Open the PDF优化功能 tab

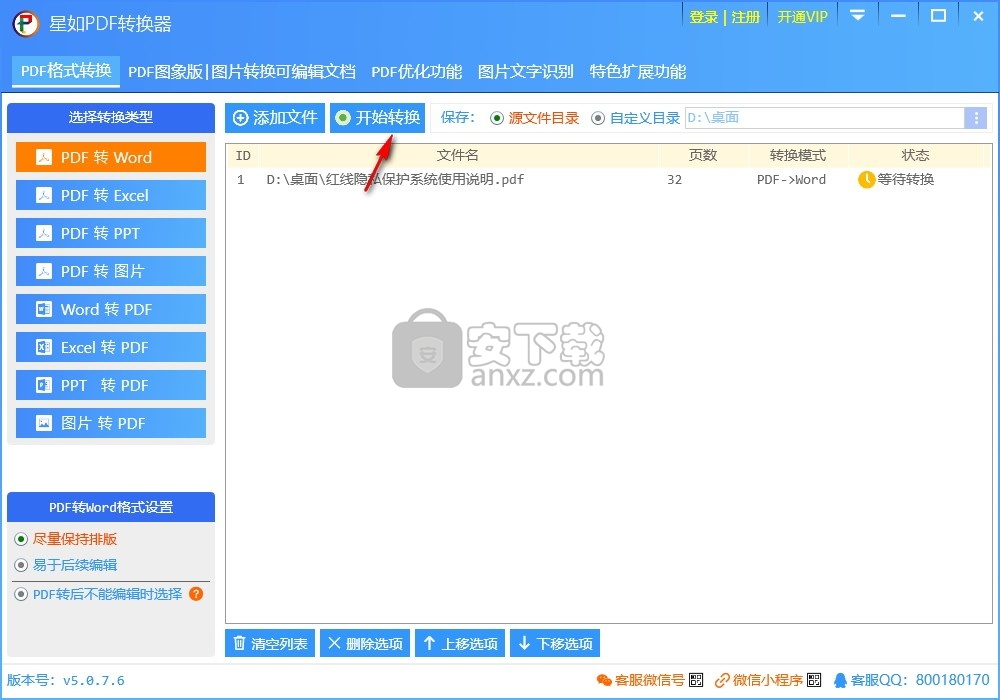click(416, 71)
